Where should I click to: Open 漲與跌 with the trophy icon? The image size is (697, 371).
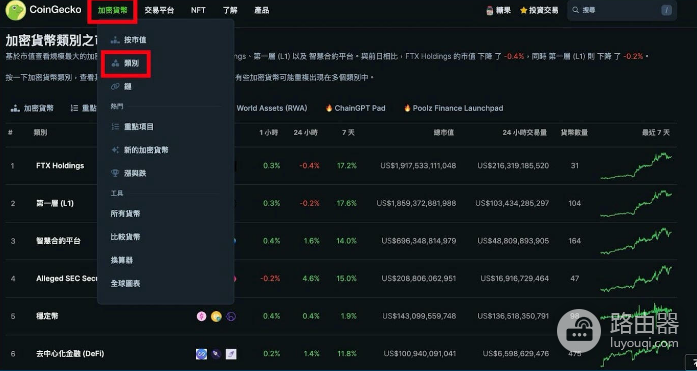click(128, 173)
